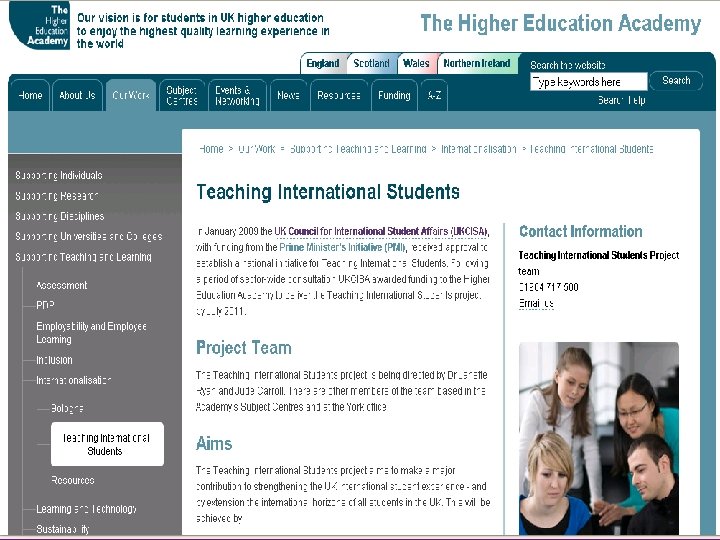Click Our Work in the breadcrumb

[x=257, y=149]
